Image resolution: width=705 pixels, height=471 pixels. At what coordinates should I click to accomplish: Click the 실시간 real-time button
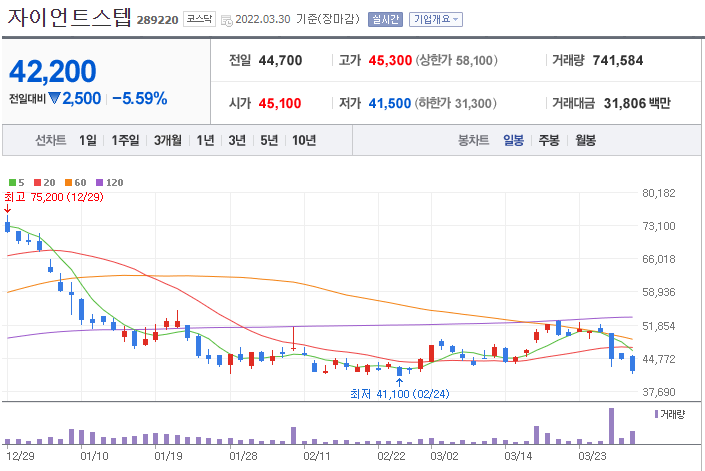click(385, 19)
